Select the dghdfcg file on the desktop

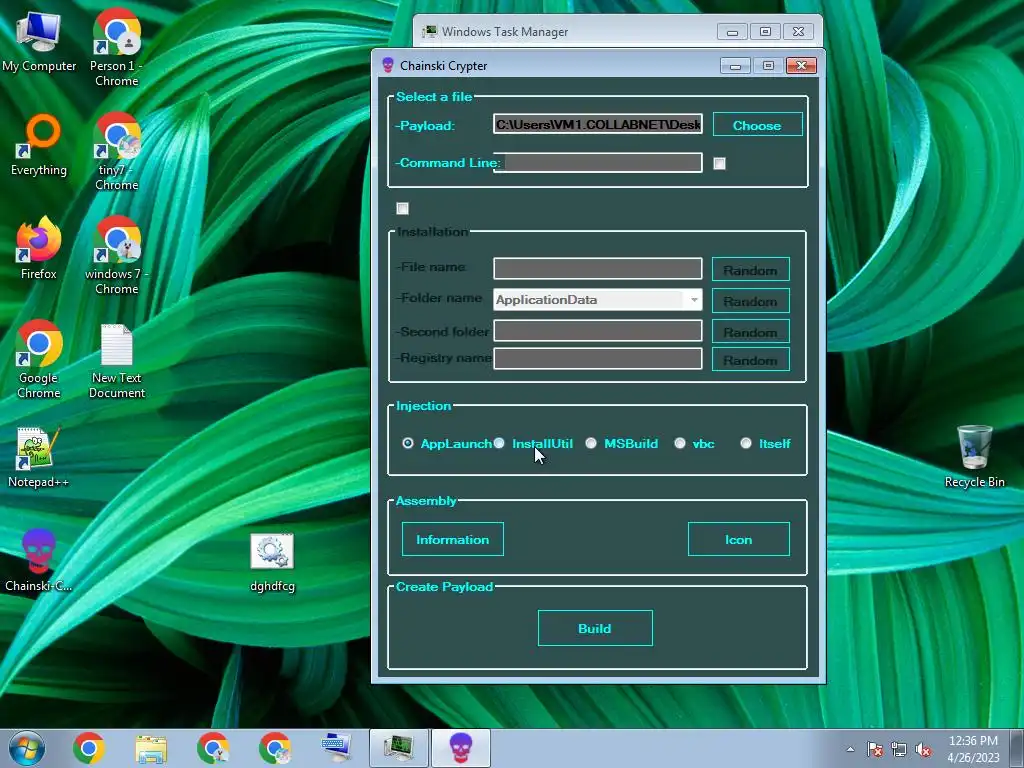coord(272,563)
